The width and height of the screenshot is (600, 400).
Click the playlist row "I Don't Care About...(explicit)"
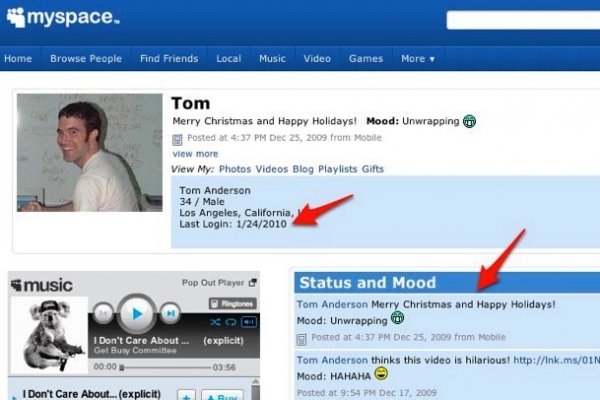[x=91, y=394]
